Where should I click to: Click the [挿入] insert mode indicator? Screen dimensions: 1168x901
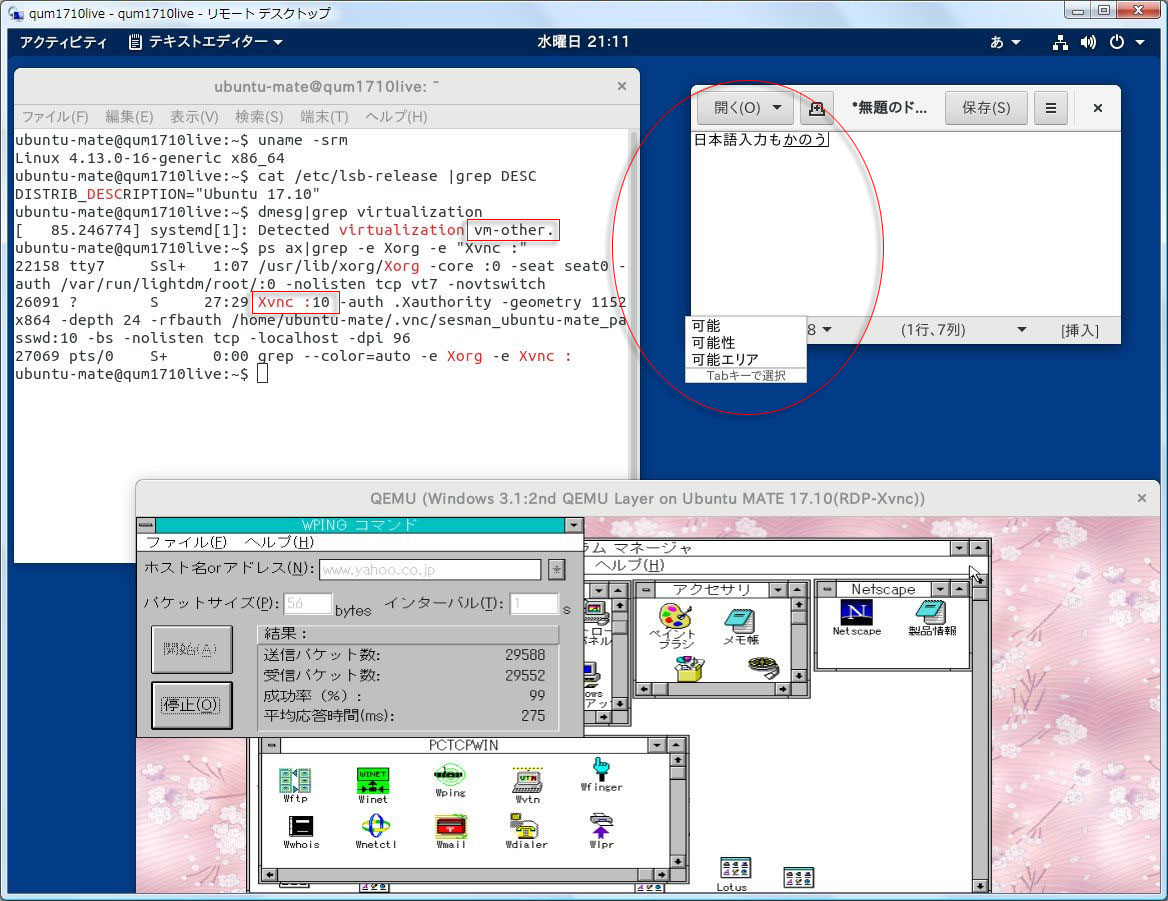tap(1079, 330)
